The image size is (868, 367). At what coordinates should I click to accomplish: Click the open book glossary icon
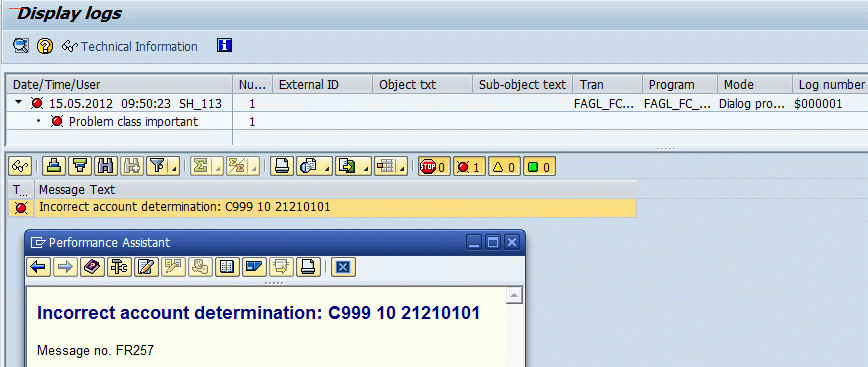pyautogui.click(x=227, y=267)
